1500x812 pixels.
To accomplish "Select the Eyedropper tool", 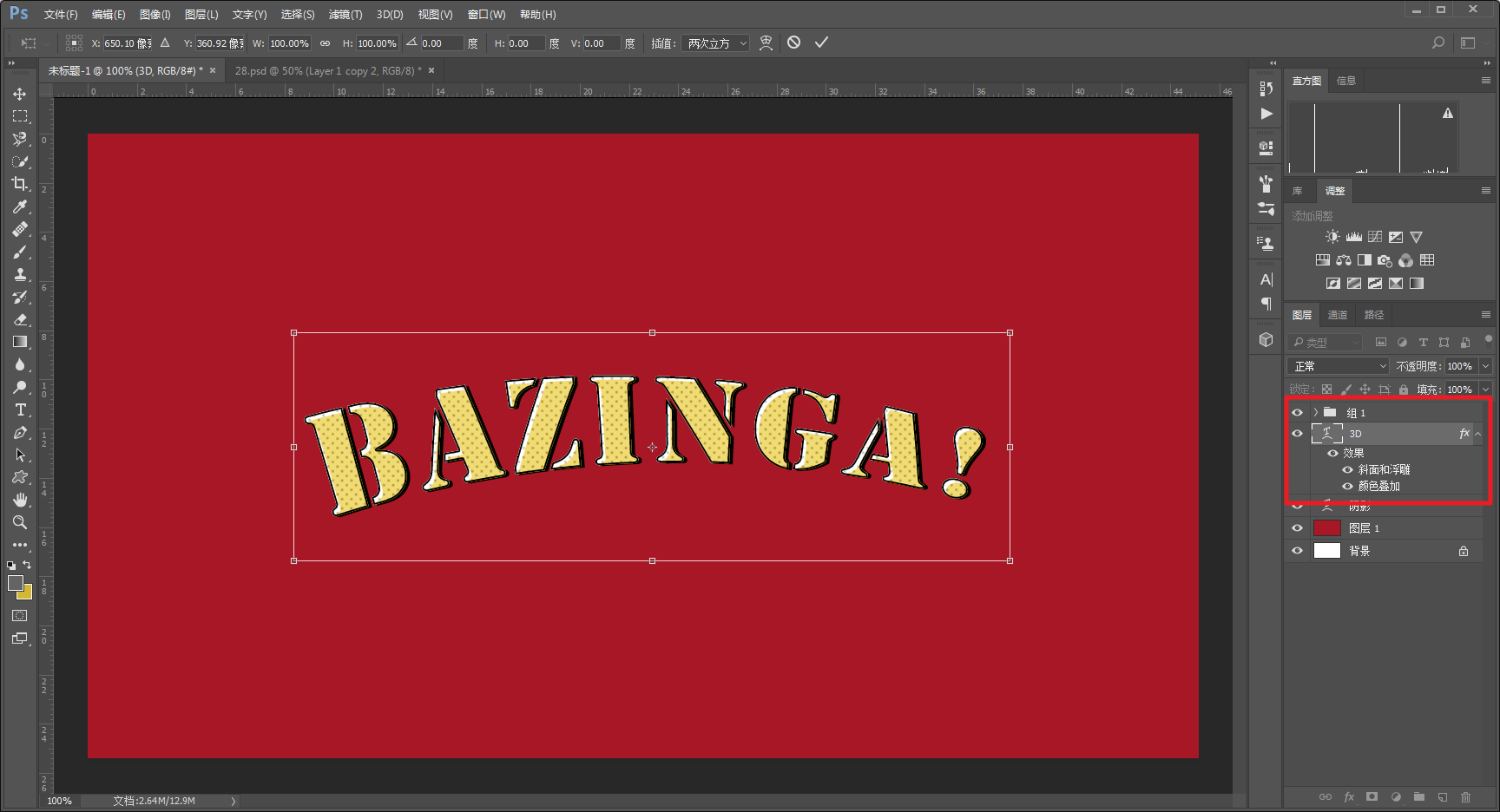I will 19,206.
